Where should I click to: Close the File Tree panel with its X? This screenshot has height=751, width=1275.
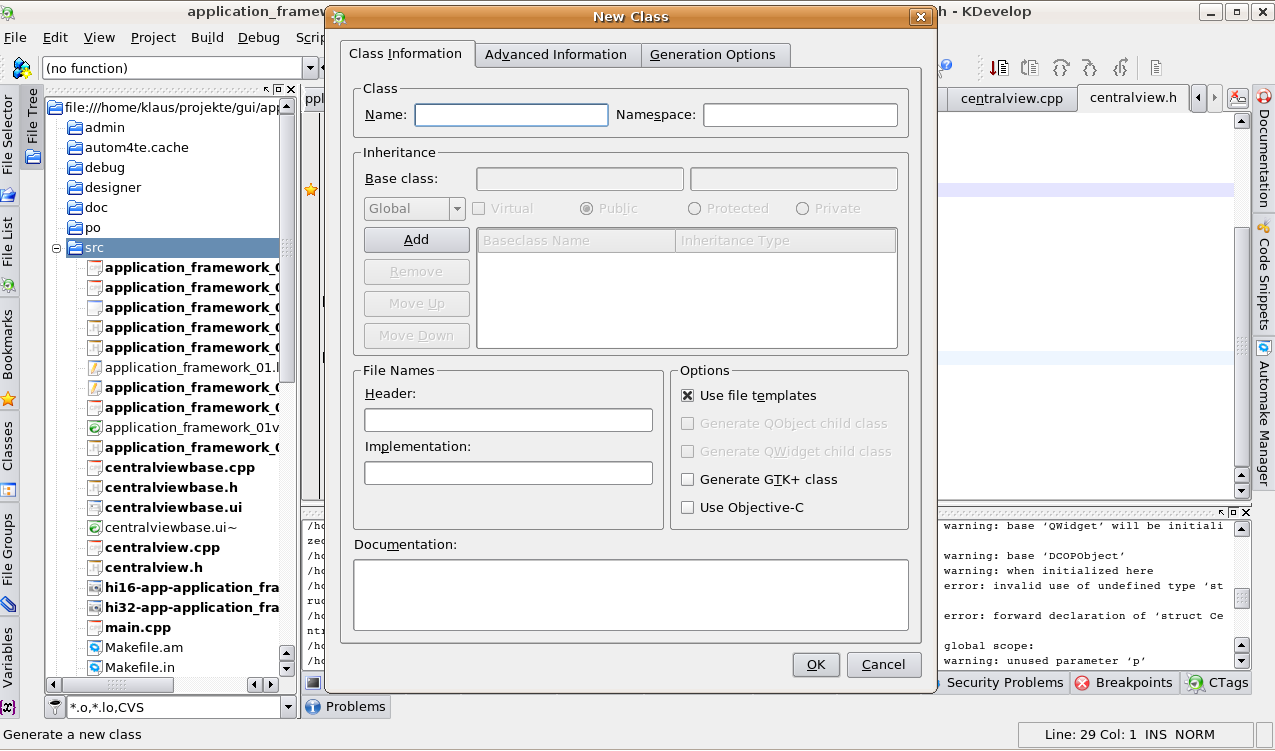tap(289, 89)
